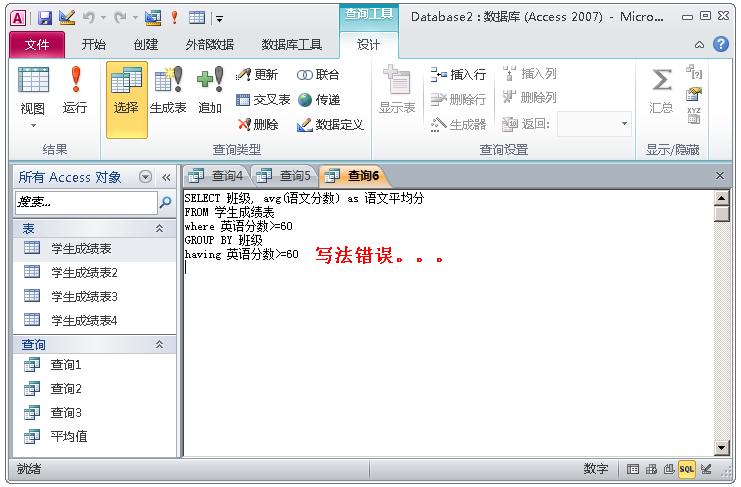Click 生成器 in query settings
The image size is (741, 487).
coord(458,125)
